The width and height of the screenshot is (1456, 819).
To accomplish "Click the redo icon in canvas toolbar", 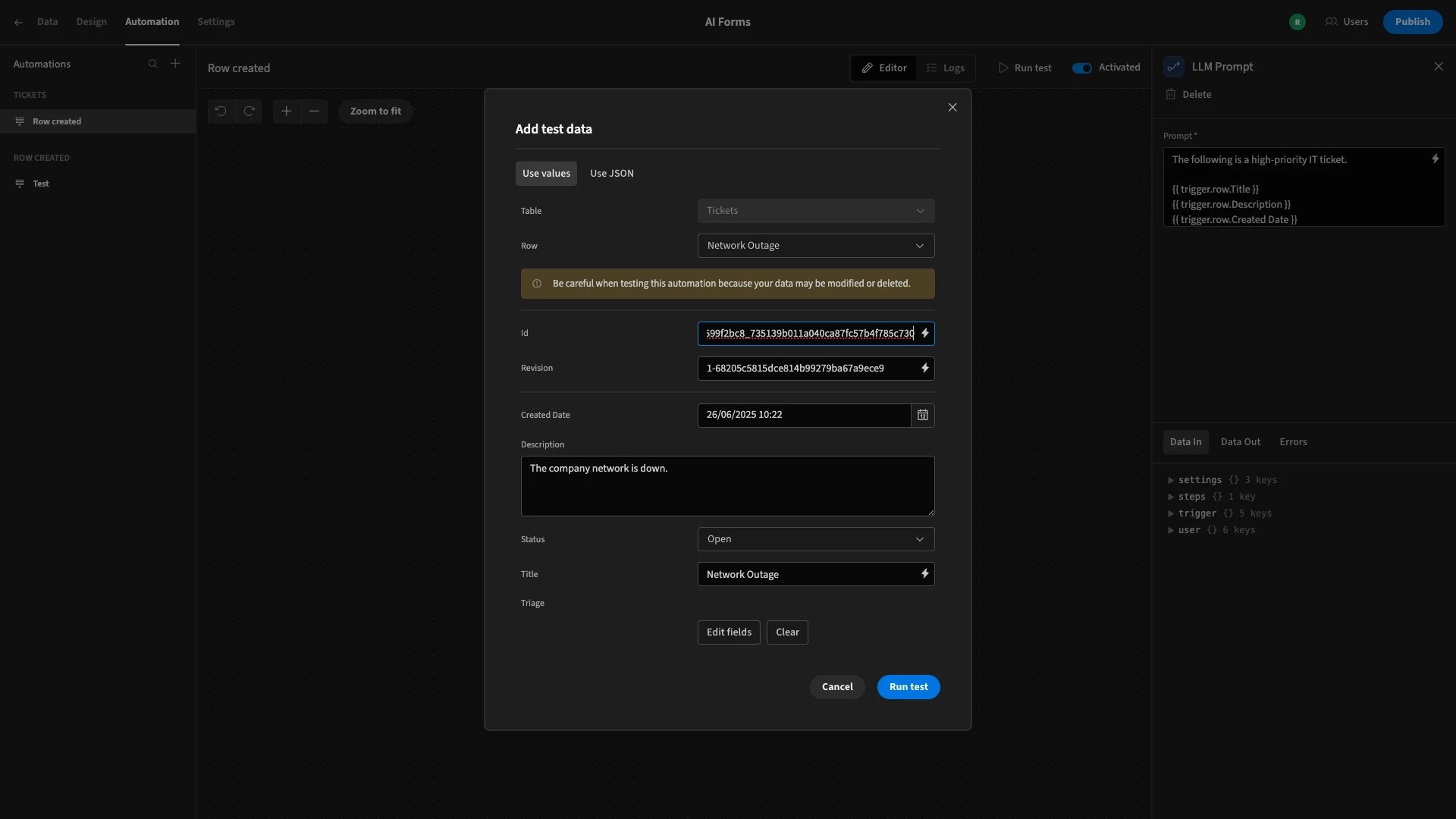I will pyautogui.click(x=249, y=111).
